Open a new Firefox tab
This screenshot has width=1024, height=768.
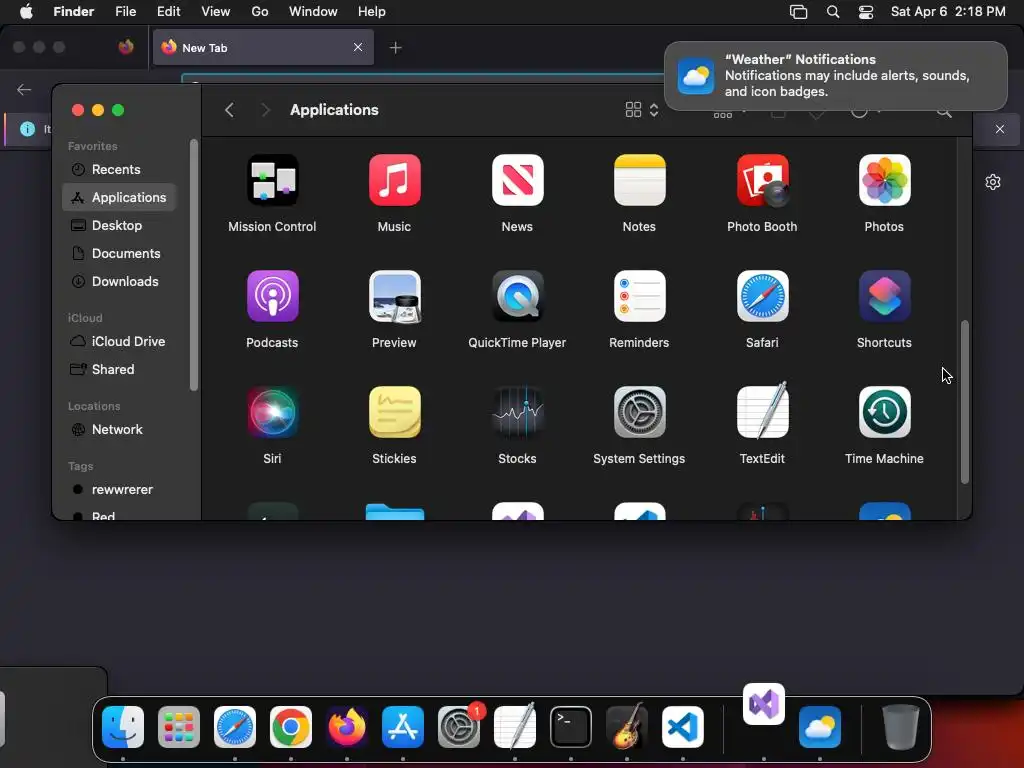(x=396, y=48)
